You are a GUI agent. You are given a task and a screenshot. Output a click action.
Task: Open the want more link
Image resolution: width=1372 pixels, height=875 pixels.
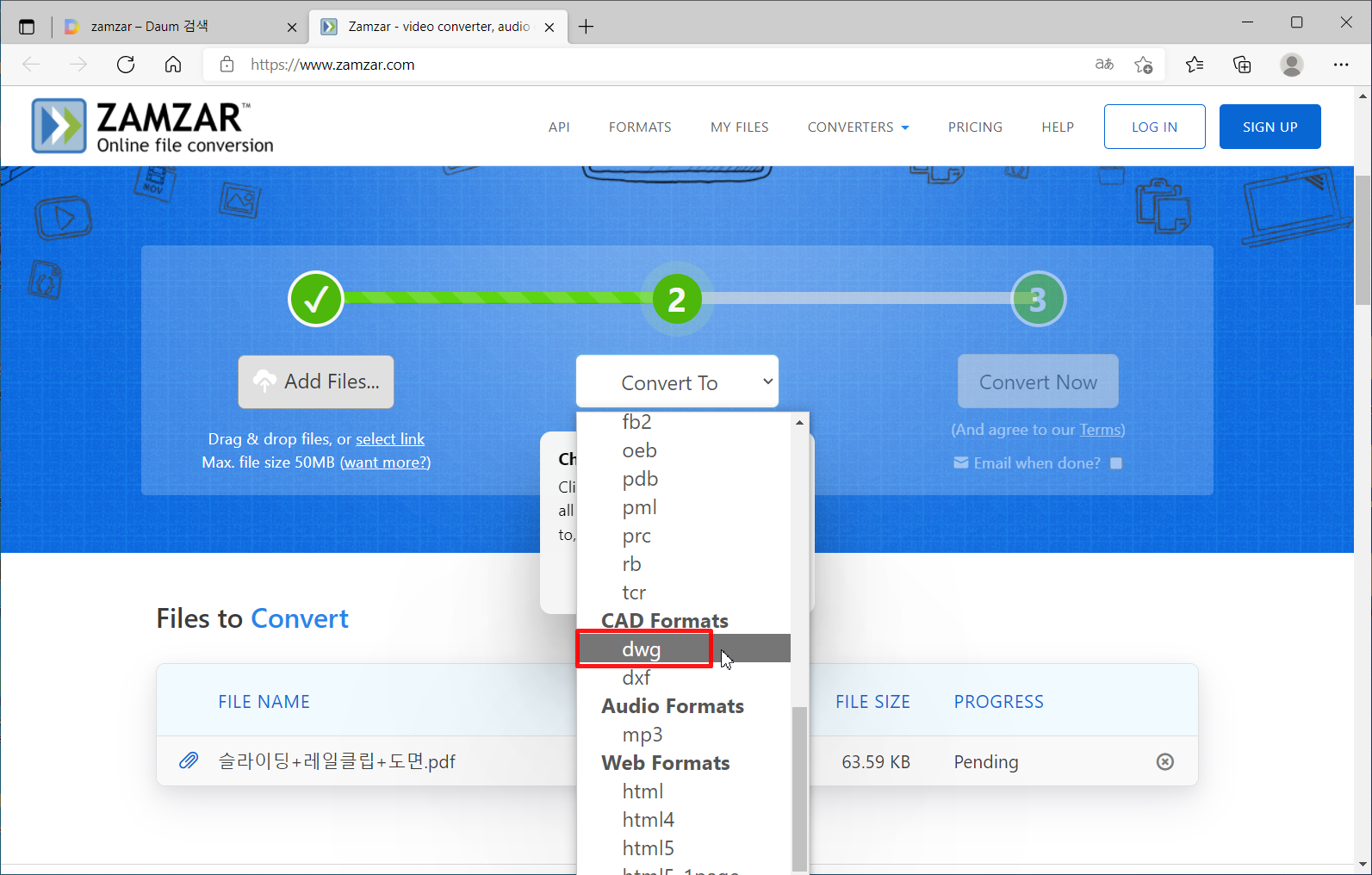(x=386, y=462)
